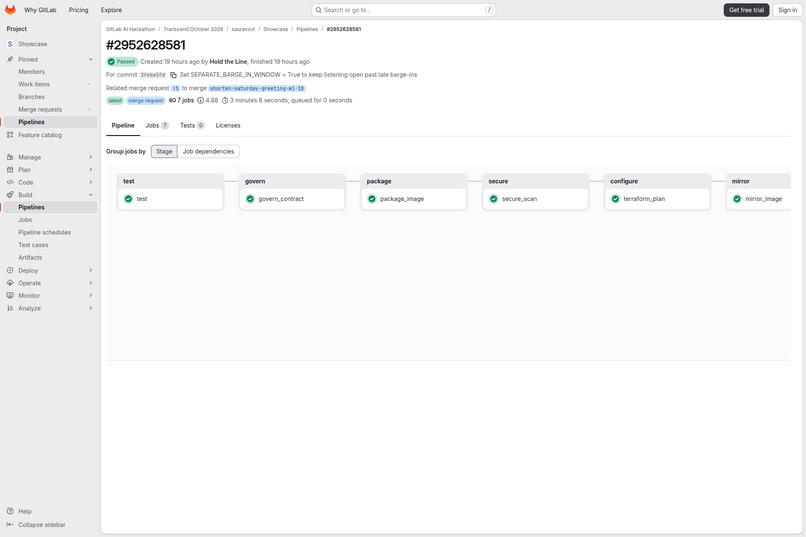Click the mirror_image passed status icon
Screen dimensions: 806x537
pyautogui.click(x=737, y=199)
